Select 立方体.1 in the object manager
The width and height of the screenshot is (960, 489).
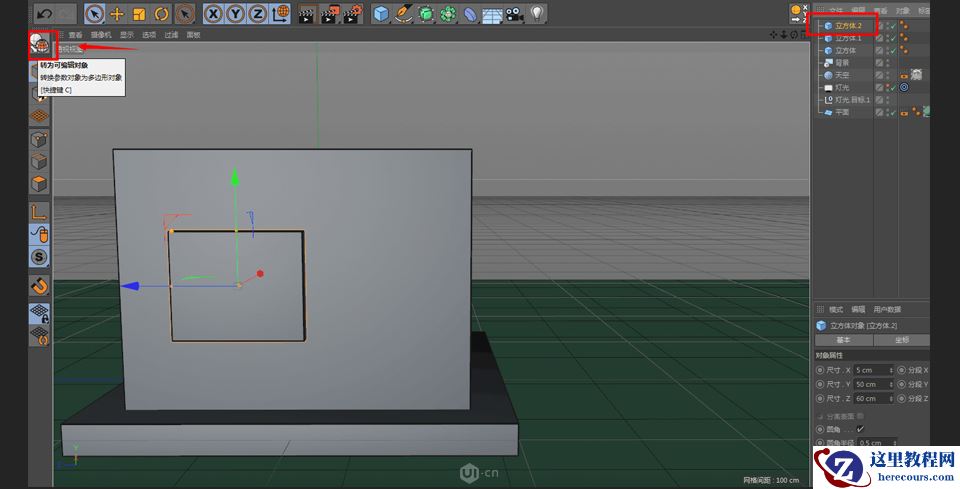848,38
